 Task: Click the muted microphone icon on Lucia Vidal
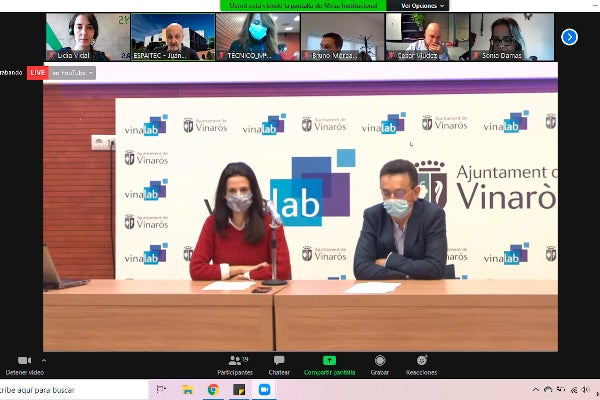(x=52, y=56)
